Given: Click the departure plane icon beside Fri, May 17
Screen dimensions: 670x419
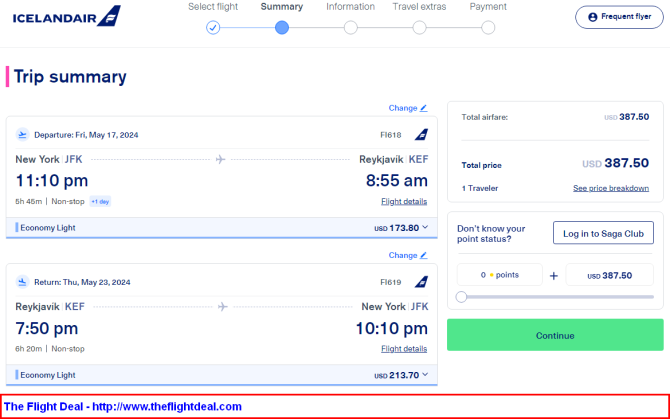Looking at the screenshot, I should tap(22, 135).
